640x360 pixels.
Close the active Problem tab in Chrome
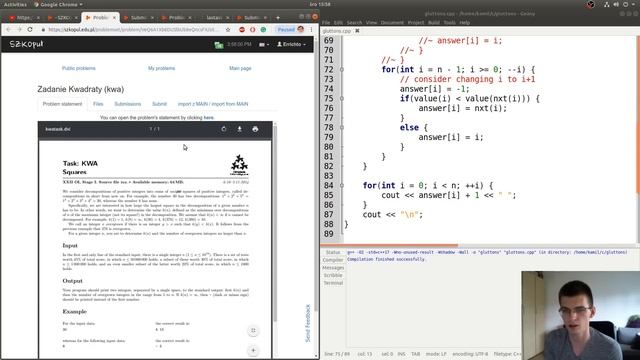114,18
